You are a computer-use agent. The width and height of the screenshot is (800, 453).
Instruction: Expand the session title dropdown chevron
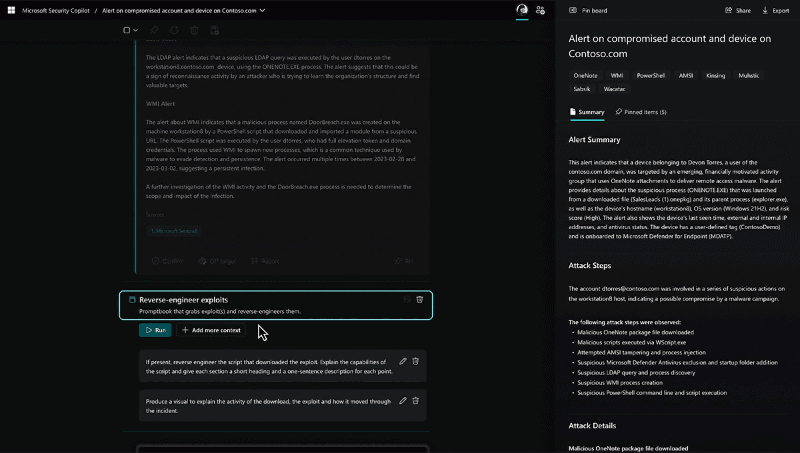[x=262, y=10]
